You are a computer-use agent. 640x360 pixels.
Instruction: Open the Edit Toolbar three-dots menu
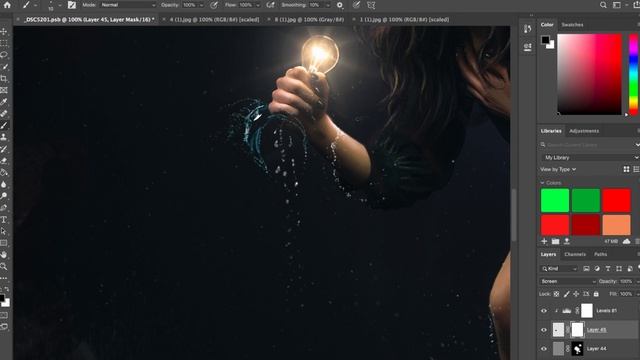click(4, 278)
